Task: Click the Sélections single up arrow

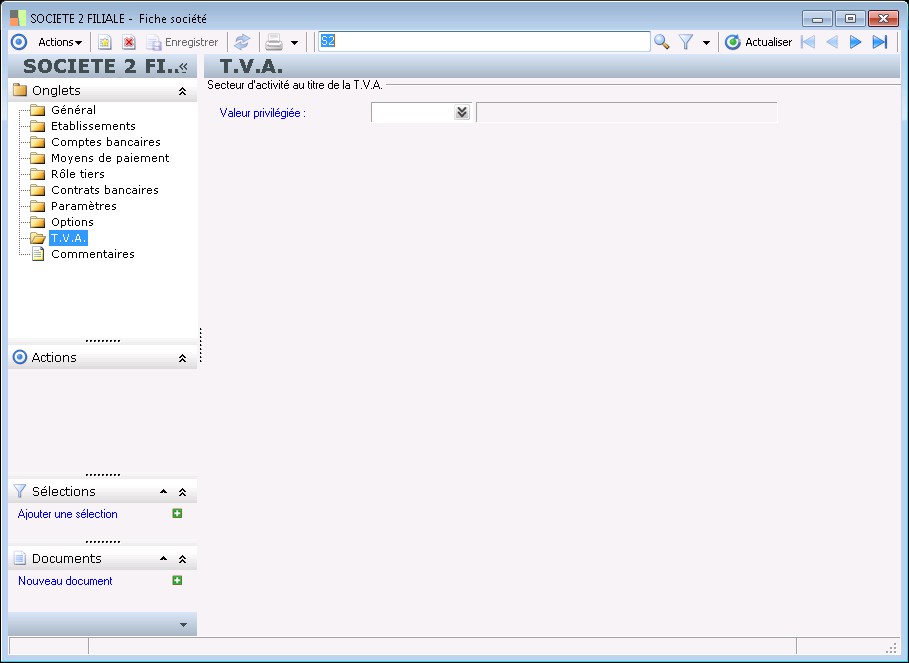Action: coord(163,491)
